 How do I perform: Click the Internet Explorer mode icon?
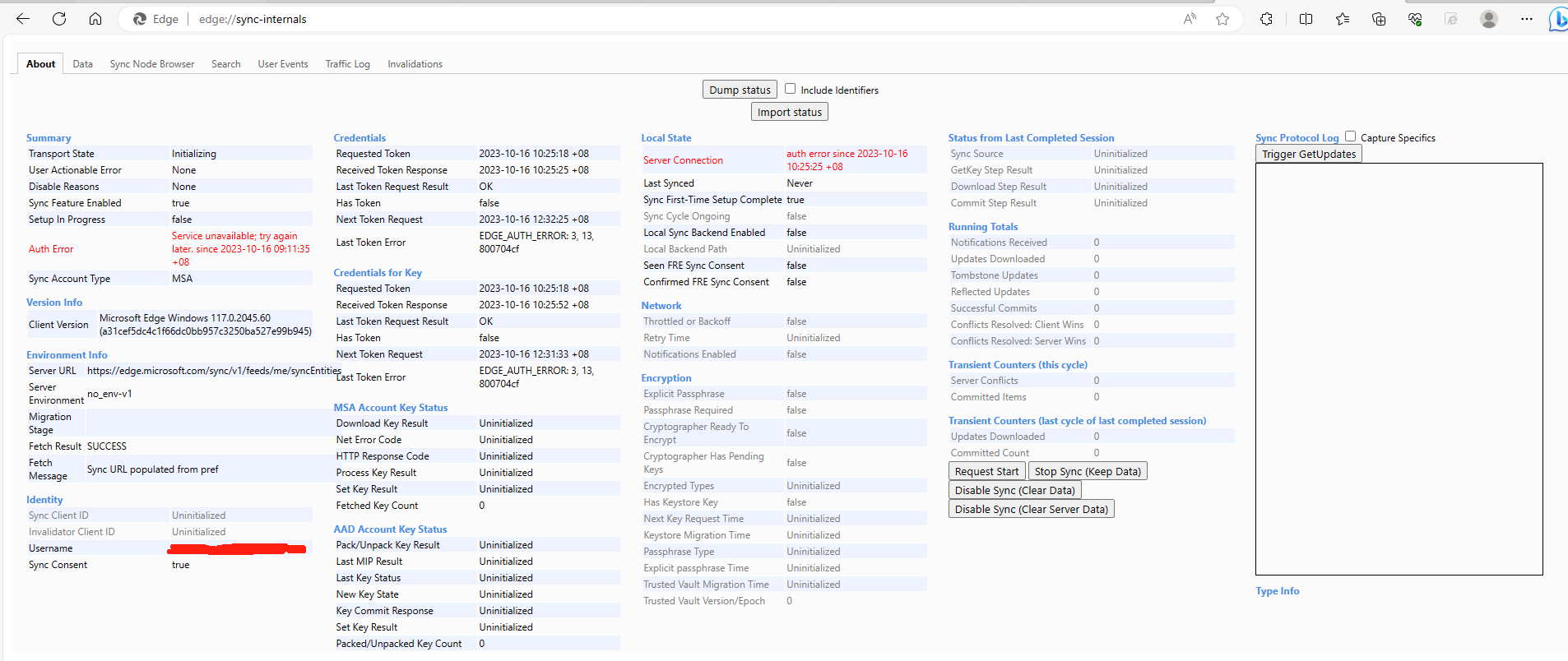(1451, 19)
